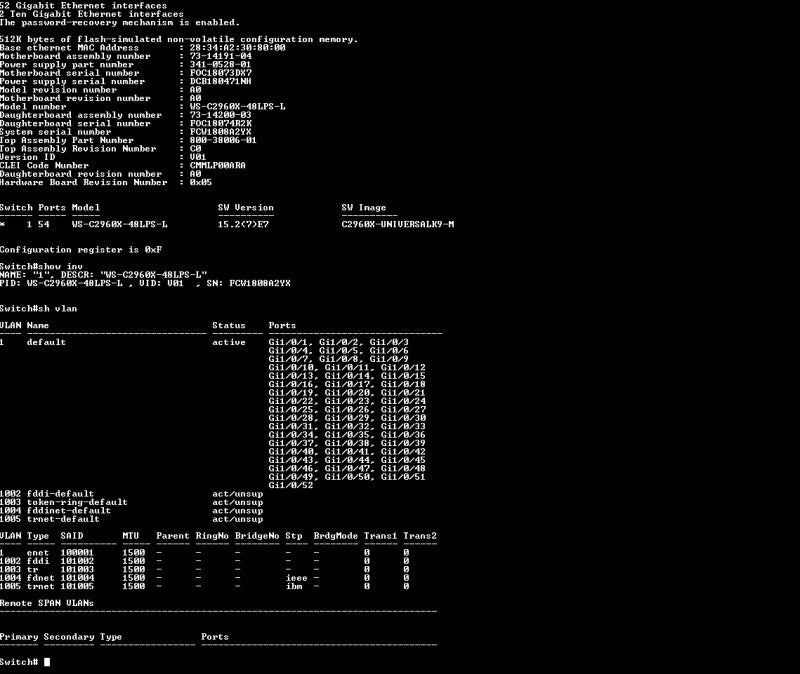Click the VLAN 'default' name
The height and width of the screenshot is (674, 800).
(x=46, y=342)
